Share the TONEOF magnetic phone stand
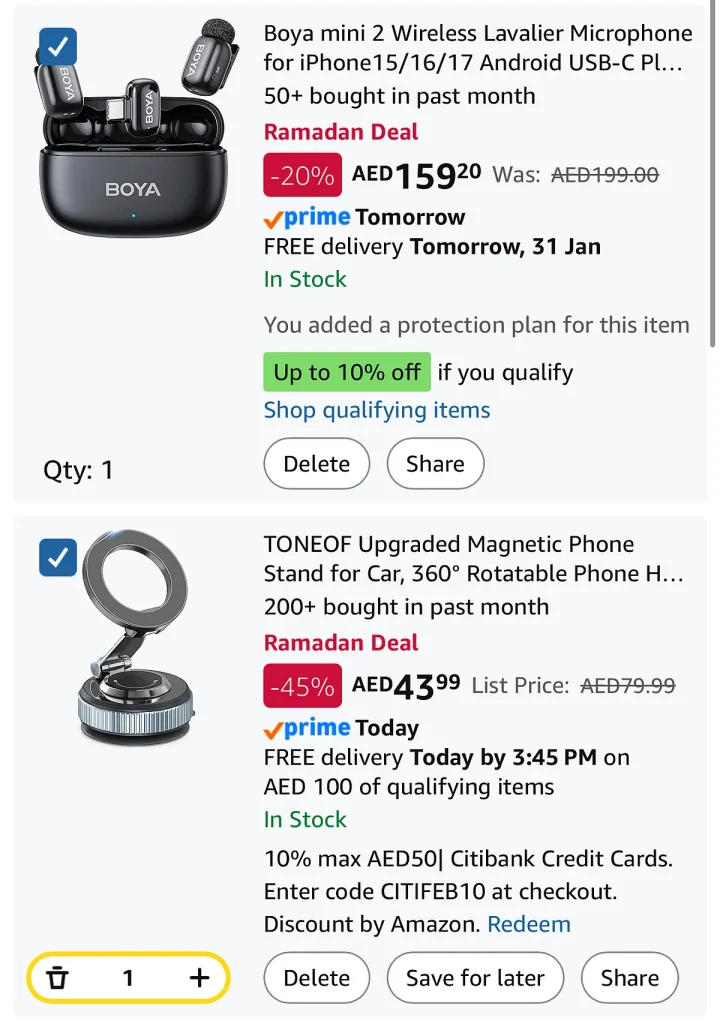This screenshot has width=720, height=1024. click(629, 978)
